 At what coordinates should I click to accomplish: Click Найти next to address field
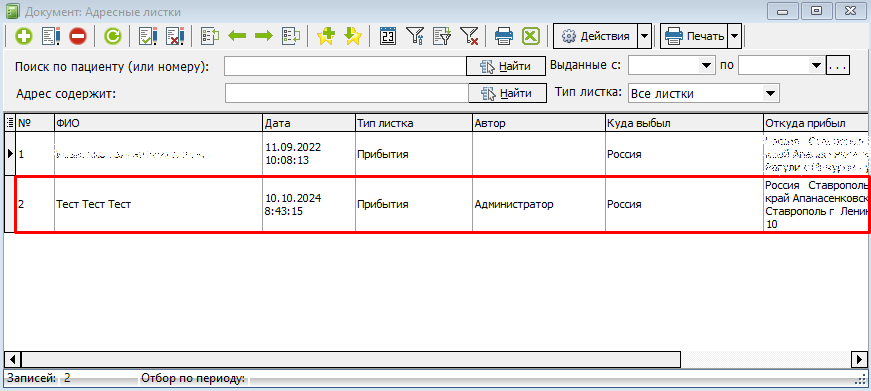click(x=508, y=93)
